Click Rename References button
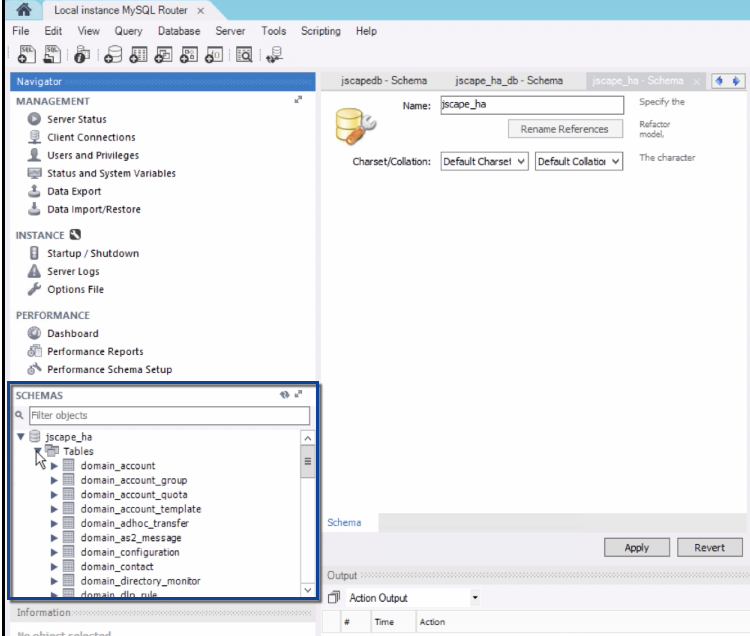 point(565,129)
